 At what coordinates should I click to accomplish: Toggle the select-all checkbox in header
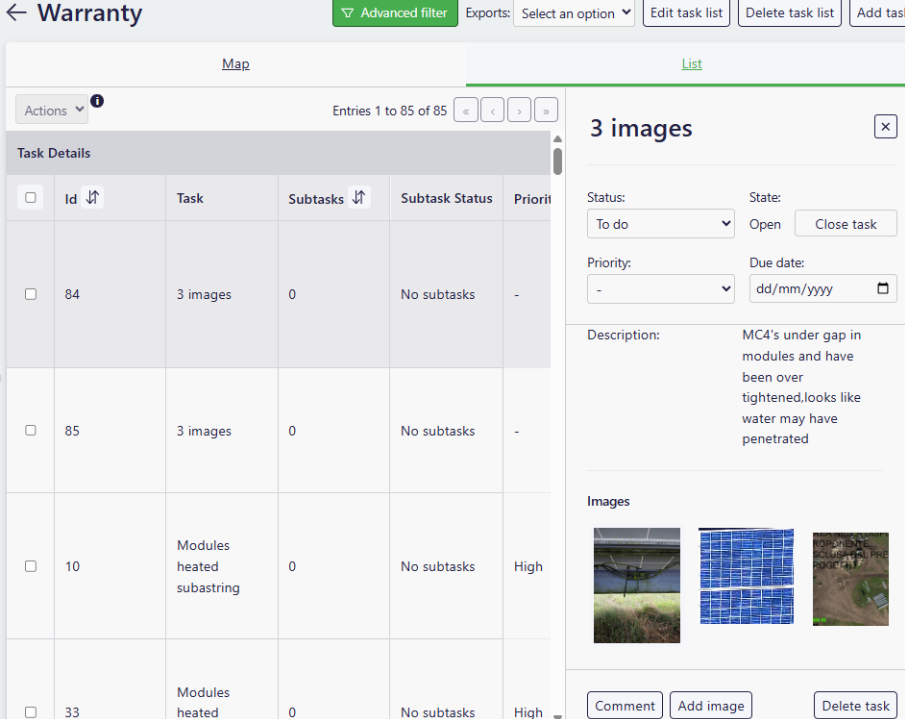[30, 198]
